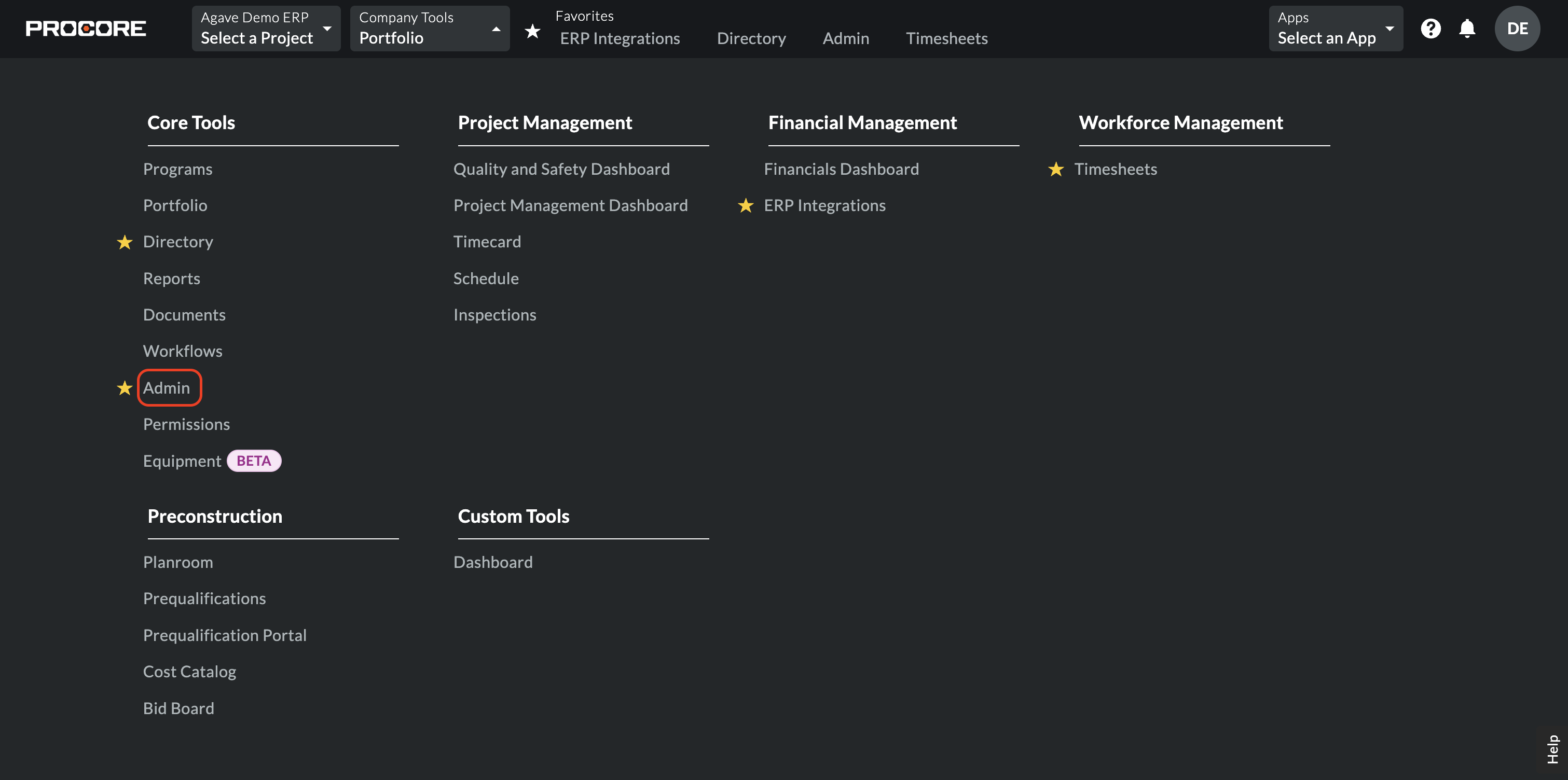
Task: Collapse the Company Tools Portfolio dropdown
Action: coord(430,29)
